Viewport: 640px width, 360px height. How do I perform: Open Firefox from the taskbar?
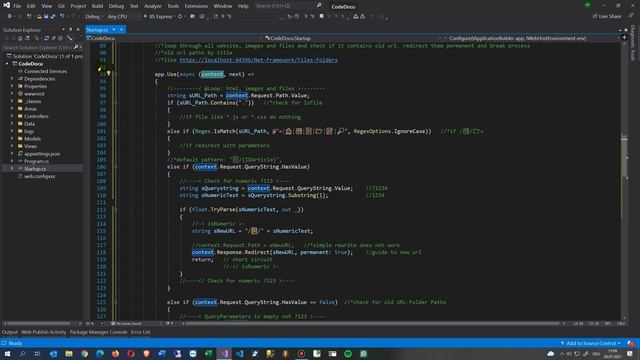pos(116,354)
